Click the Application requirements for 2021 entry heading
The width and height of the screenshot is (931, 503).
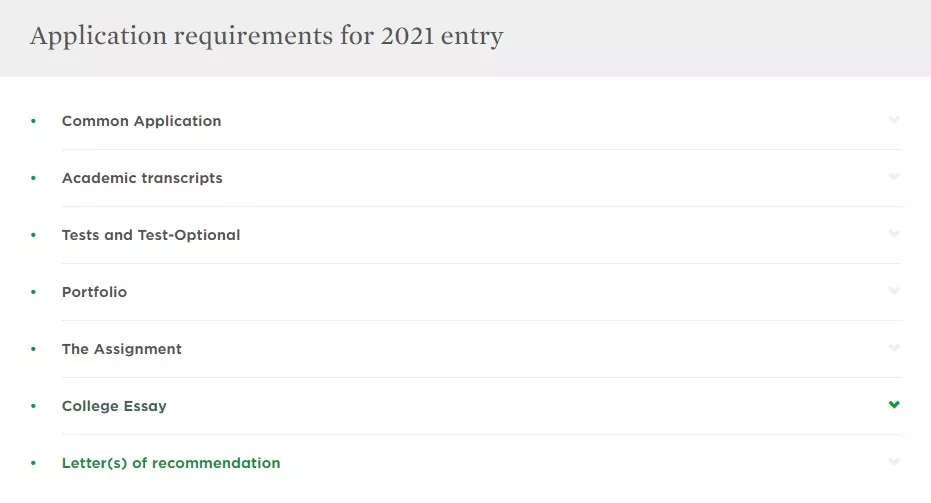click(266, 37)
